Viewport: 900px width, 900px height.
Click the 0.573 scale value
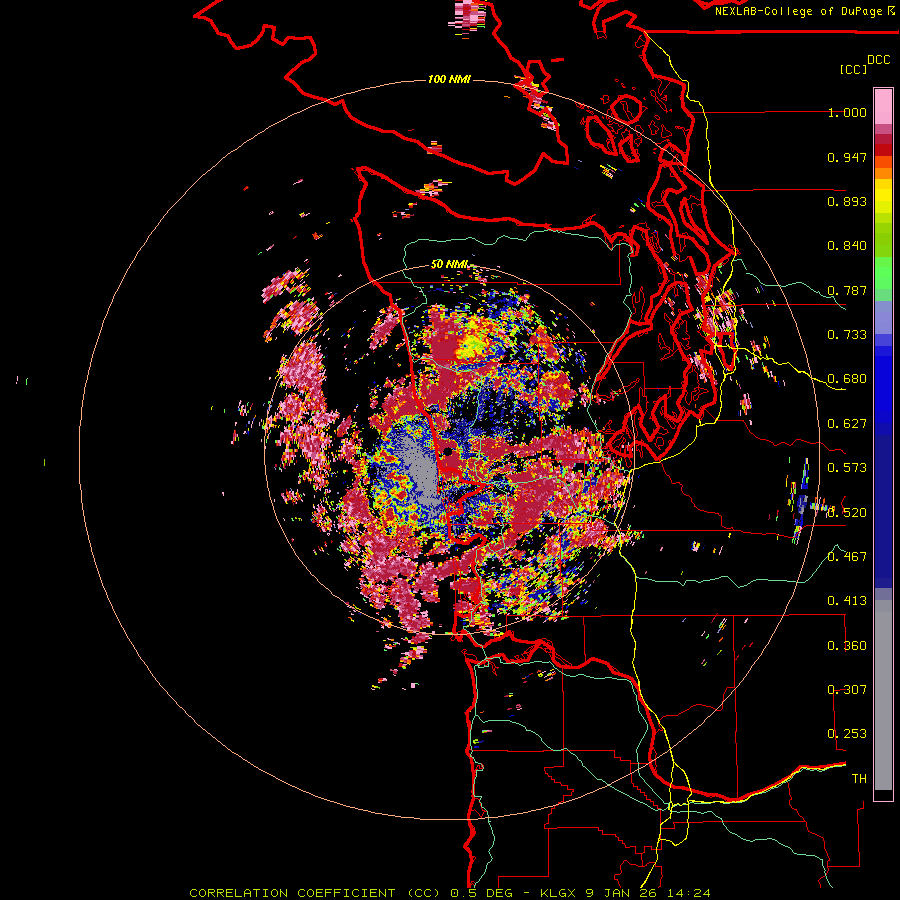pos(847,468)
